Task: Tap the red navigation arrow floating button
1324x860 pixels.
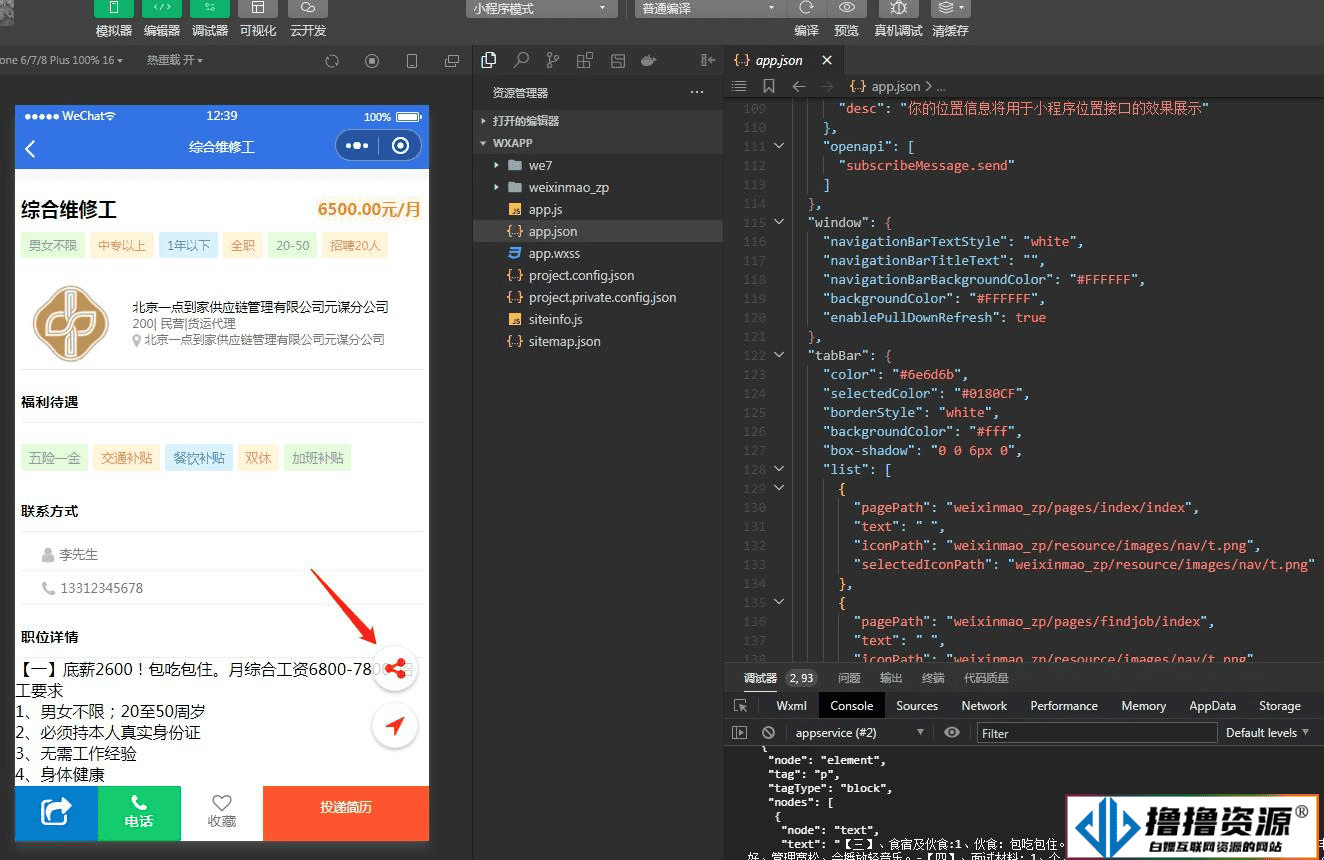Action: tap(395, 727)
